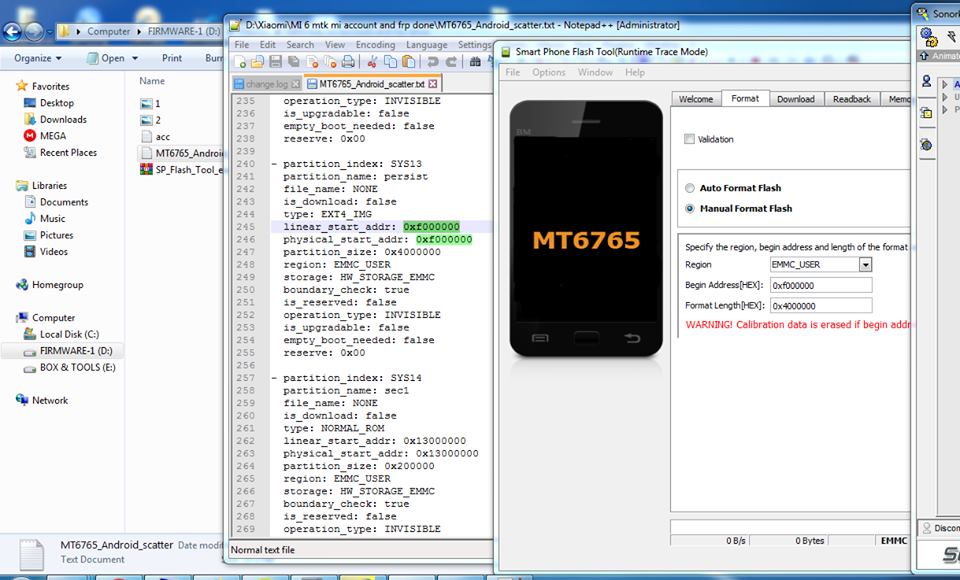
Task: Close the MT6765_Android_scatter.txt tab with its red X
Action: point(433,84)
